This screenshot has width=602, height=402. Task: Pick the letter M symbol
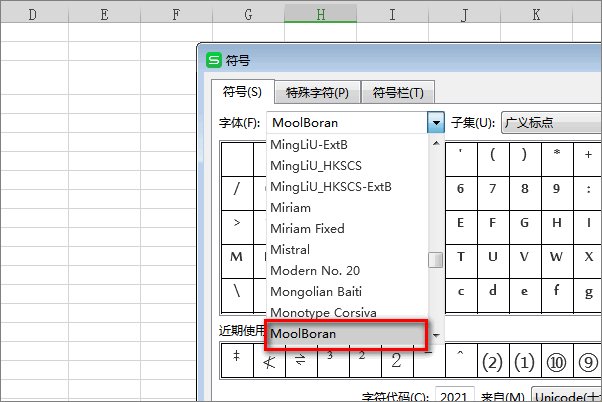[237, 261]
